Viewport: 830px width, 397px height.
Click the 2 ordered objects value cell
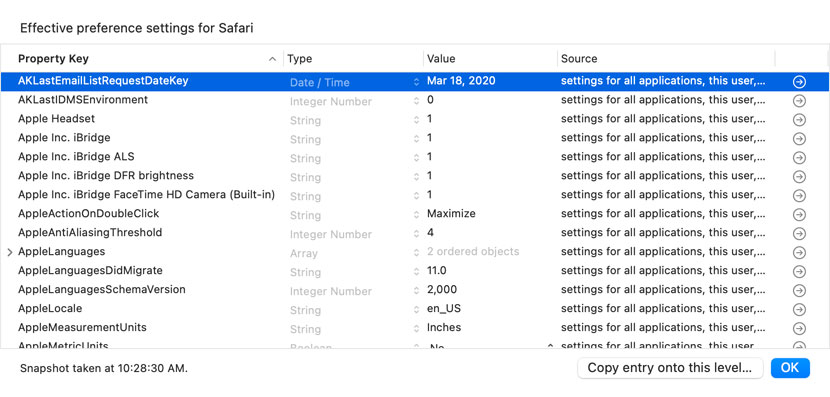pyautogui.click(x=473, y=251)
